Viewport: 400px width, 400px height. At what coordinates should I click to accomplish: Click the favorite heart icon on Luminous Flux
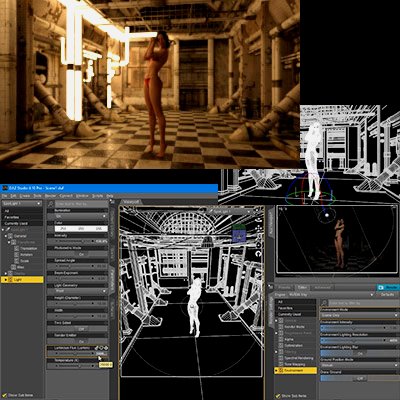pyautogui.click(x=101, y=348)
